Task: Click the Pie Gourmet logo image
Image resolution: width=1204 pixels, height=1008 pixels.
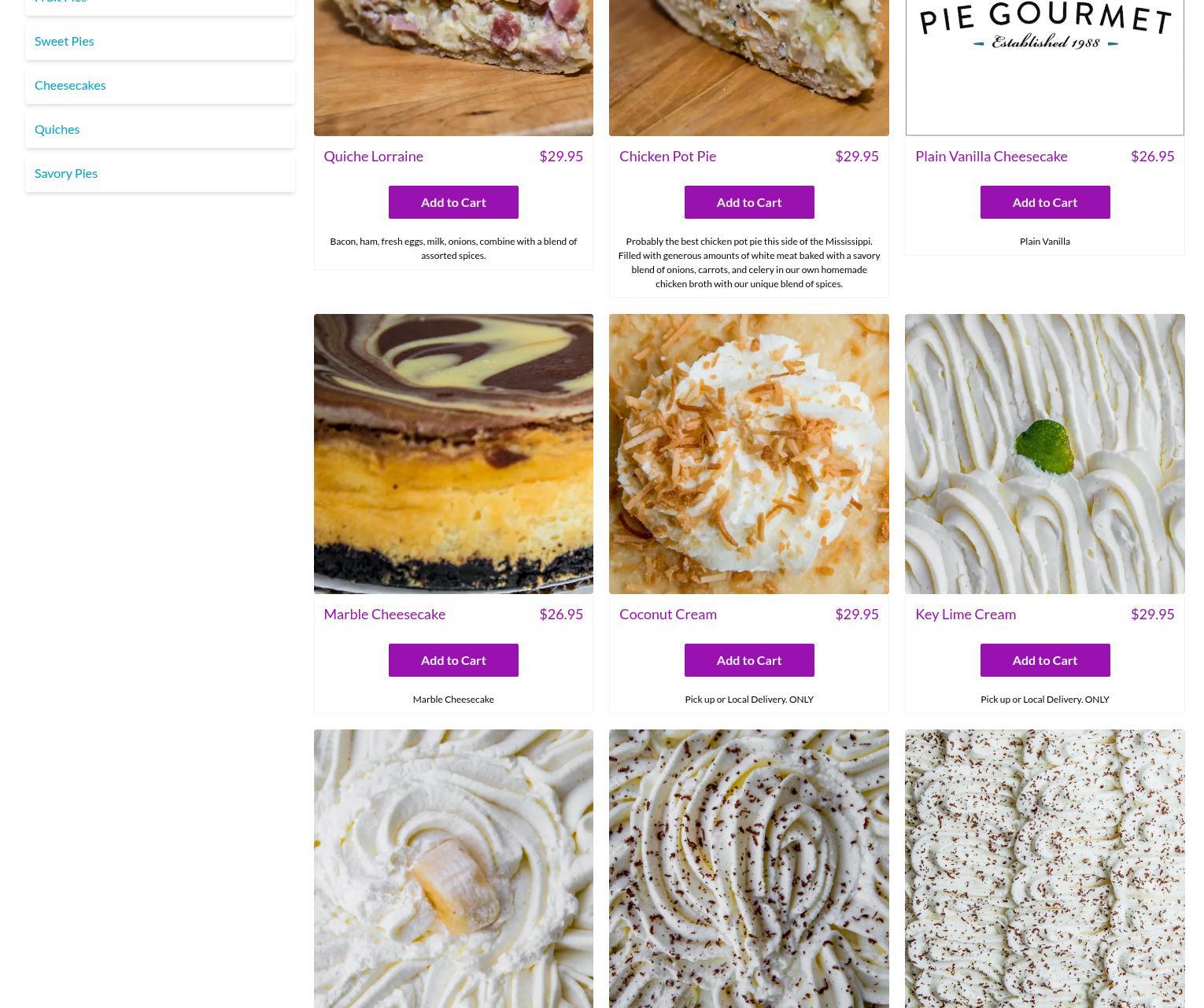Action: coord(1045,68)
